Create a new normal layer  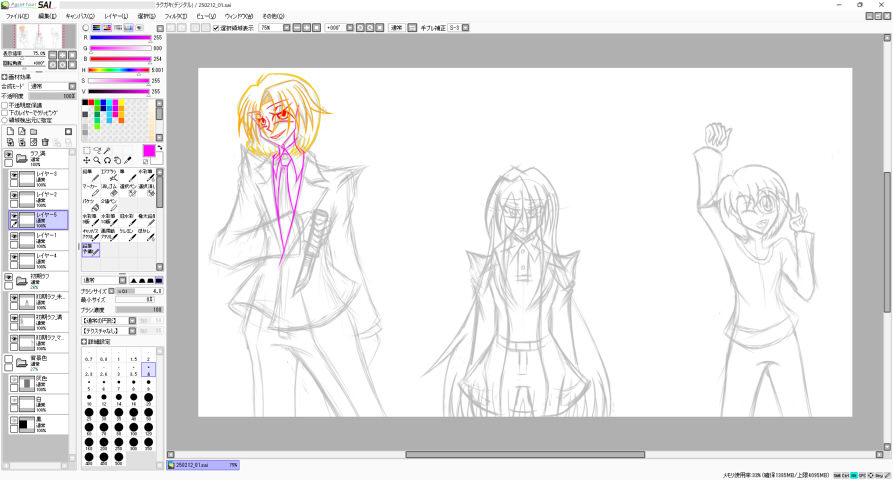pyautogui.click(x=10, y=132)
